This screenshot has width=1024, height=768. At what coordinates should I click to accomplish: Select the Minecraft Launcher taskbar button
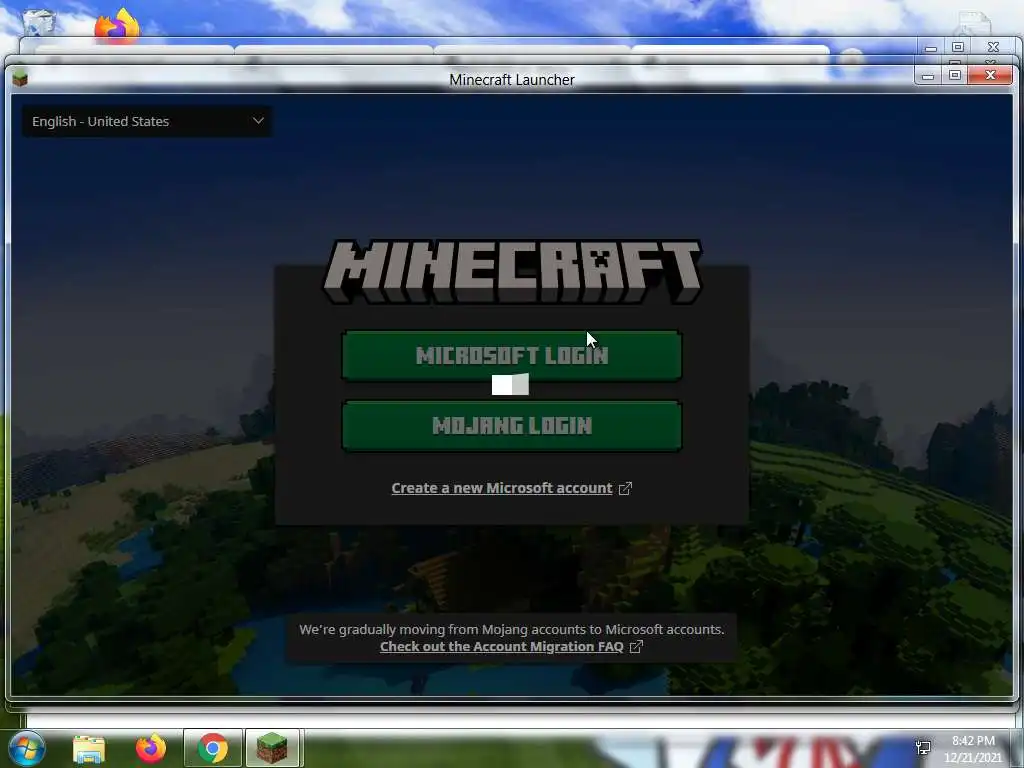272,748
